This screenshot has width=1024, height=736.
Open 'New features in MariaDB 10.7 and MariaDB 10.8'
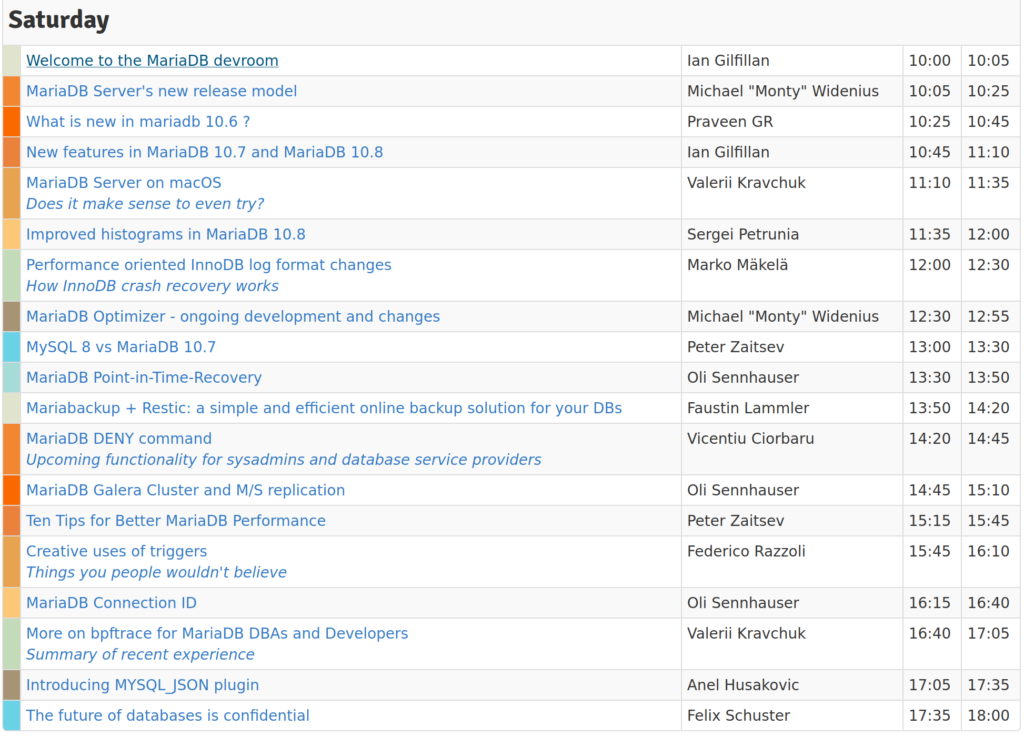coord(204,152)
